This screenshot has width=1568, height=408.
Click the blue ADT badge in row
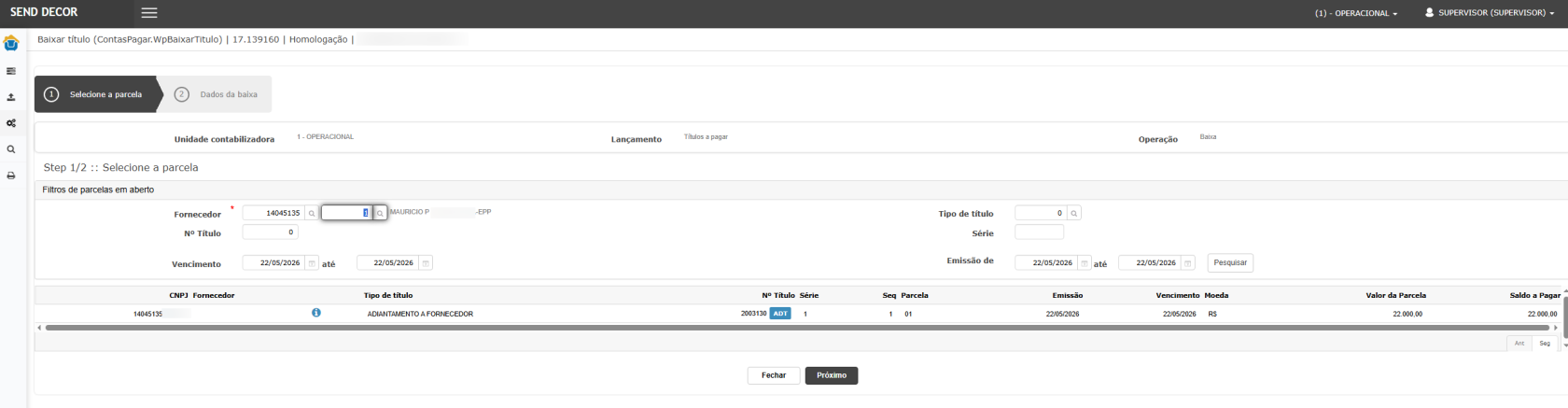point(780,314)
